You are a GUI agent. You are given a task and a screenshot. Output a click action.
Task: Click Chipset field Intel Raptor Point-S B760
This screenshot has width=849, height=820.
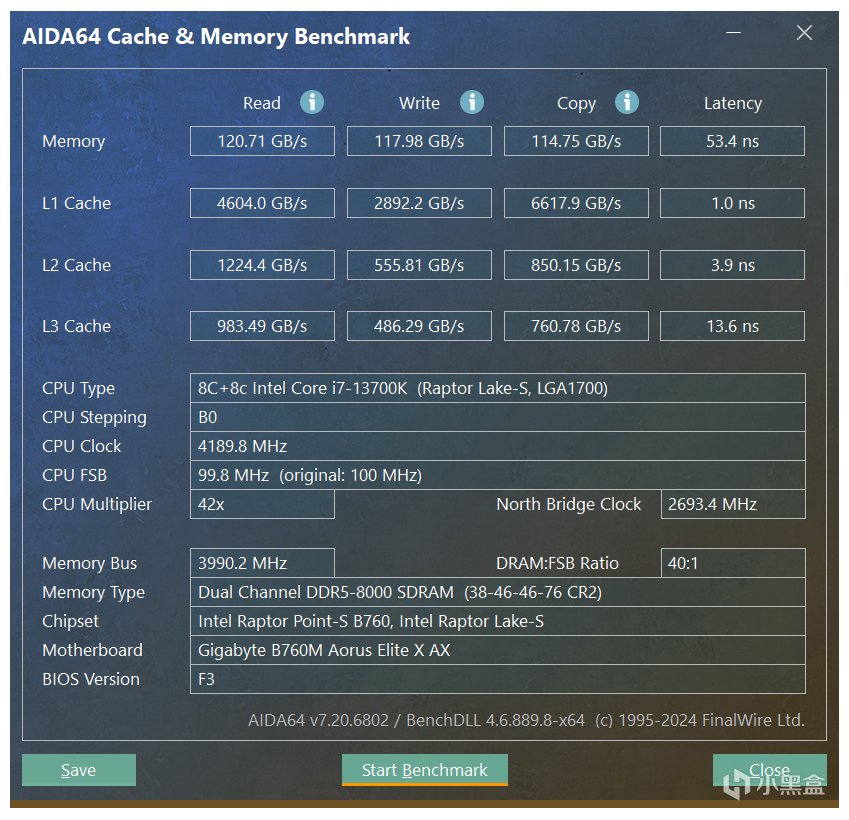[x=498, y=621]
